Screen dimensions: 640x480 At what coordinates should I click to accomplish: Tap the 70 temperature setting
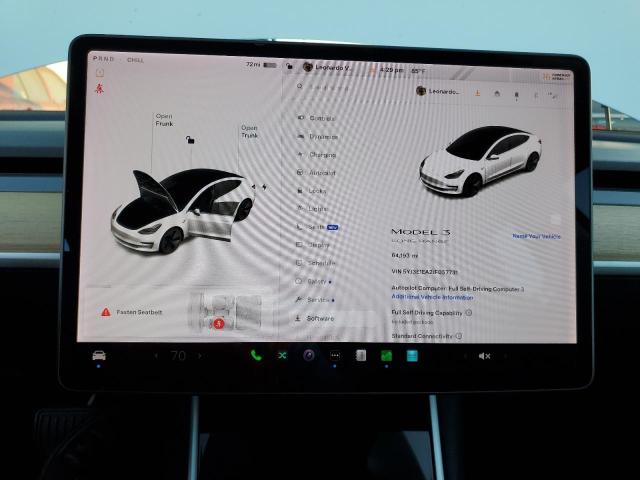[178, 356]
